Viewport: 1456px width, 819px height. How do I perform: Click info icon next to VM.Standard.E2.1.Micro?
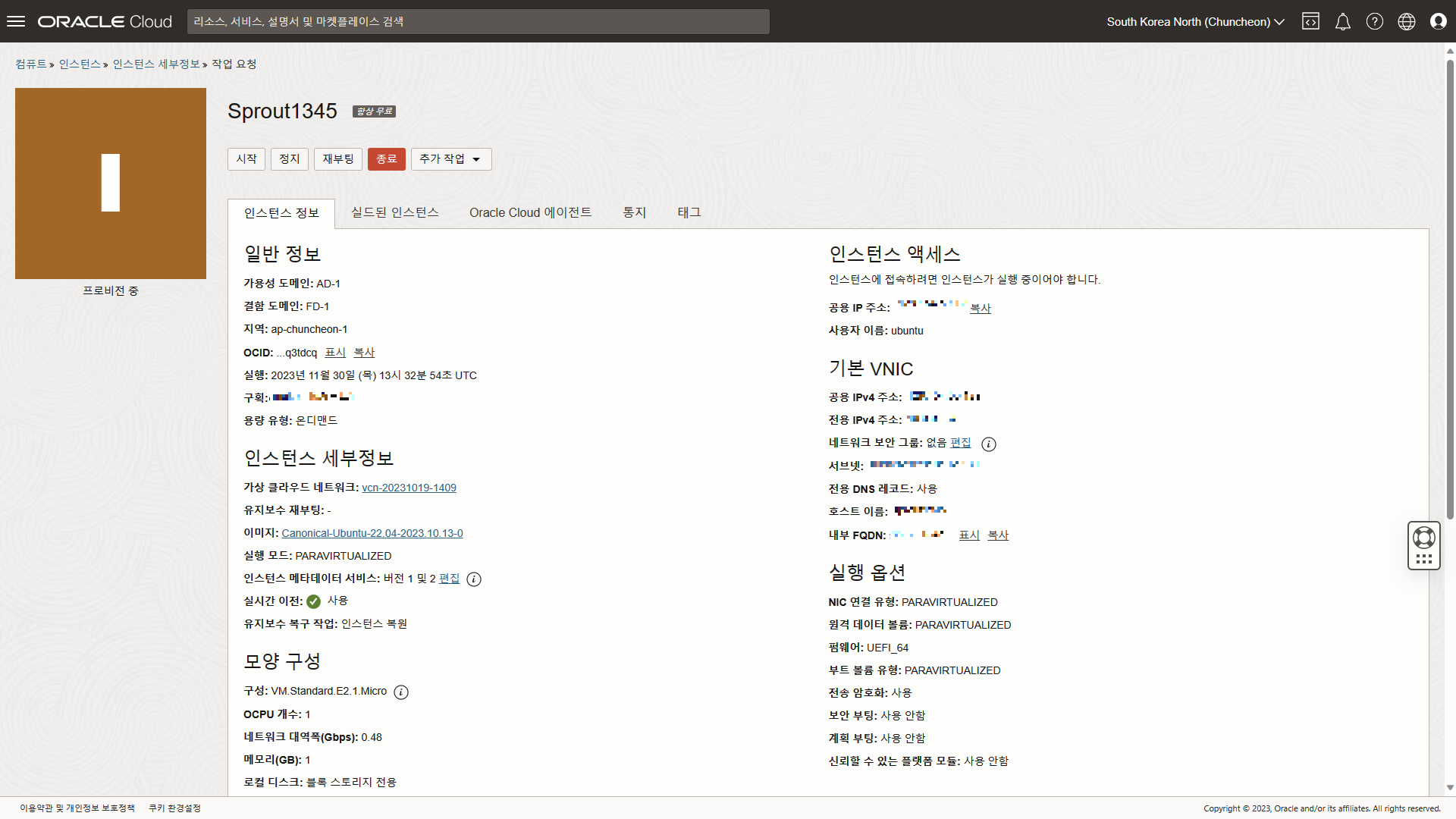tap(401, 692)
